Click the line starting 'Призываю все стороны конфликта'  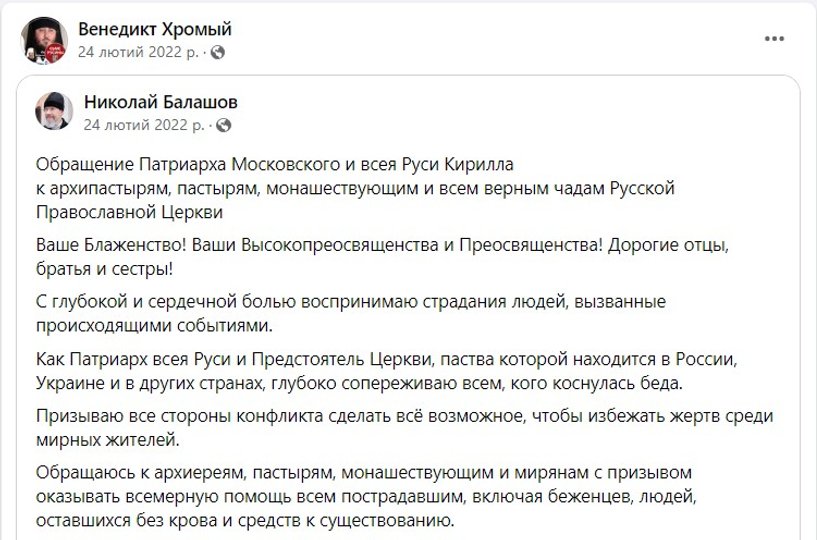405,415
